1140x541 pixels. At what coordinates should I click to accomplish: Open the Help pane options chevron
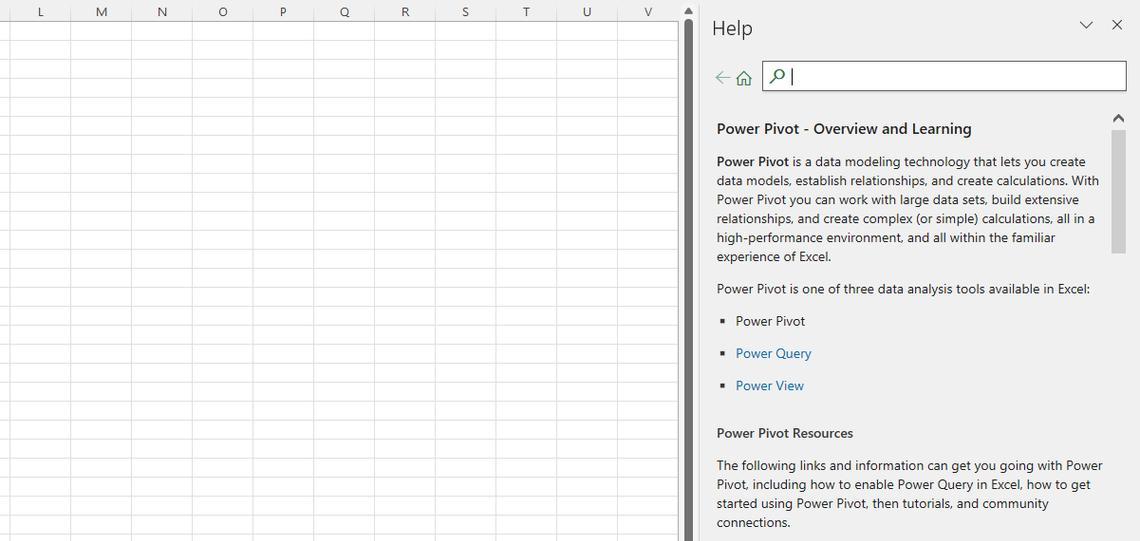click(x=1086, y=25)
